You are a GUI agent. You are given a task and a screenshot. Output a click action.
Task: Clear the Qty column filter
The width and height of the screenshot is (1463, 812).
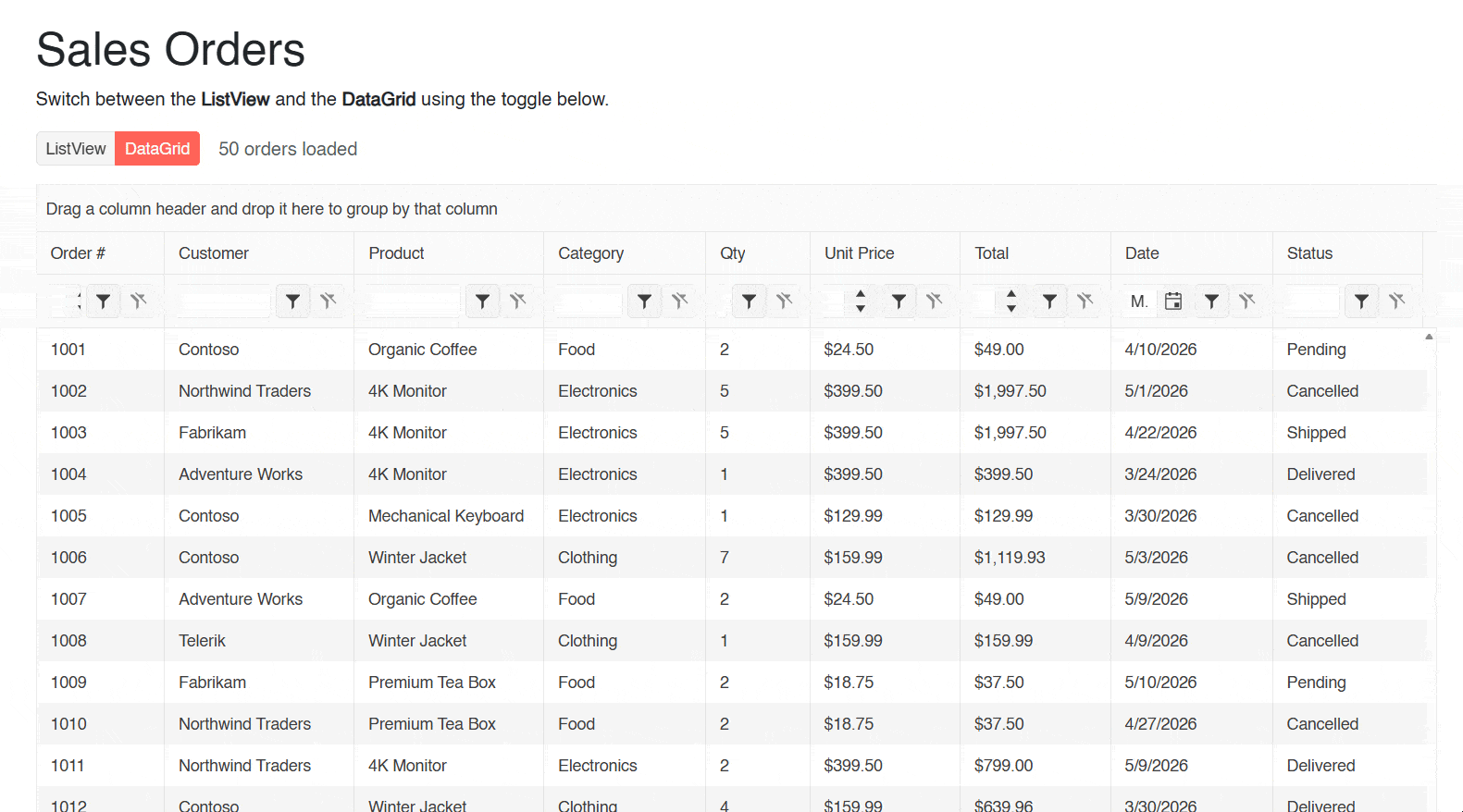(x=784, y=301)
